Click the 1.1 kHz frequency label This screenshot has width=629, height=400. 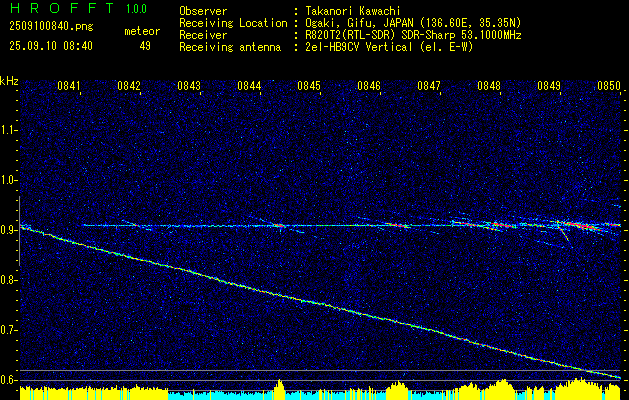click(8, 130)
